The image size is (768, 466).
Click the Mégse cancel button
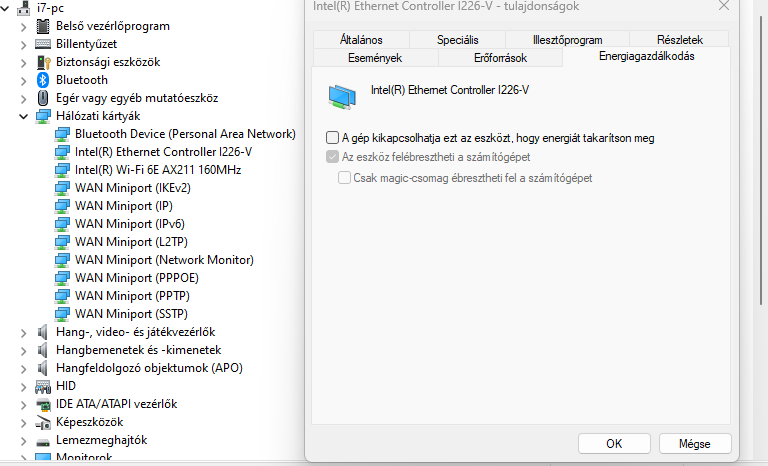[695, 443]
